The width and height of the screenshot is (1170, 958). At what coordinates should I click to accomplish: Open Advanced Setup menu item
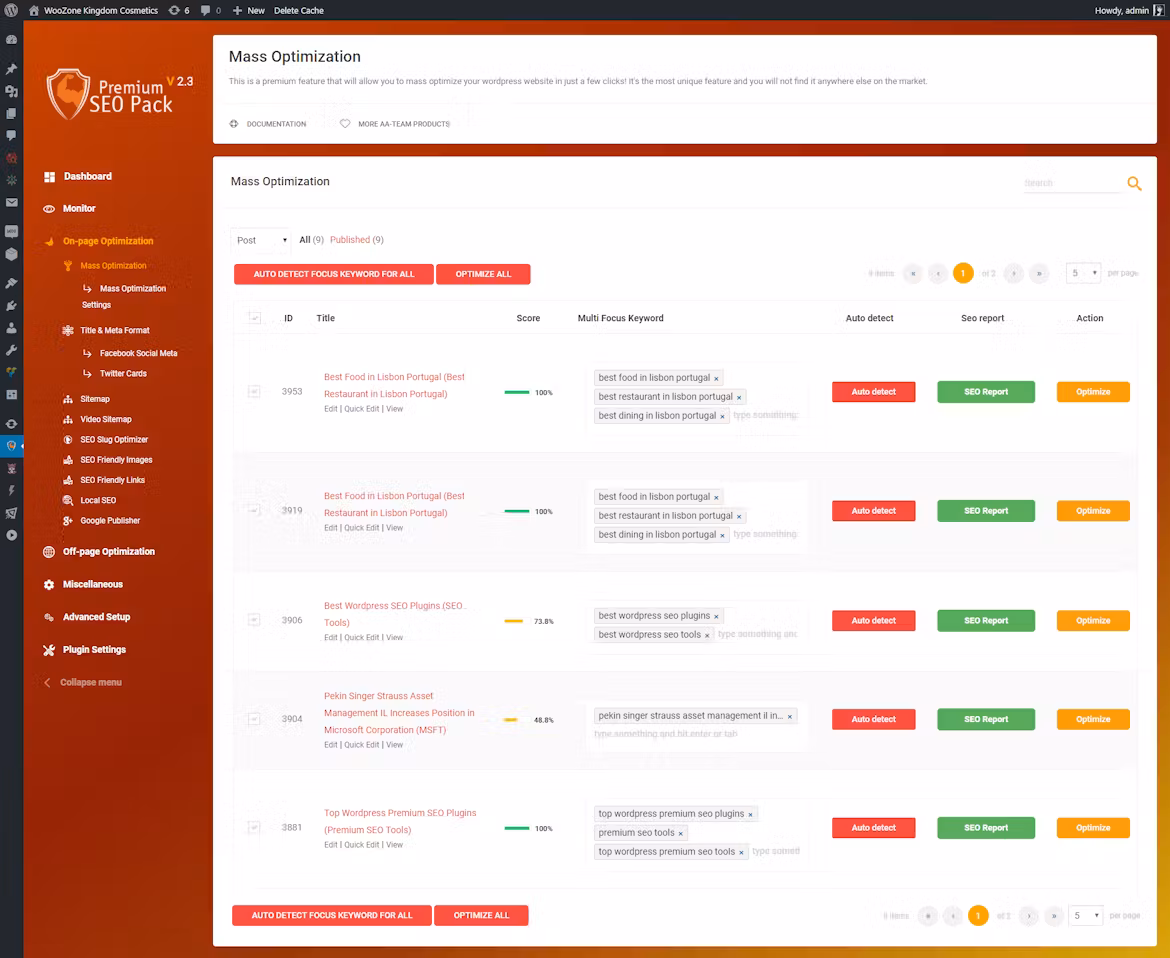tap(96, 617)
